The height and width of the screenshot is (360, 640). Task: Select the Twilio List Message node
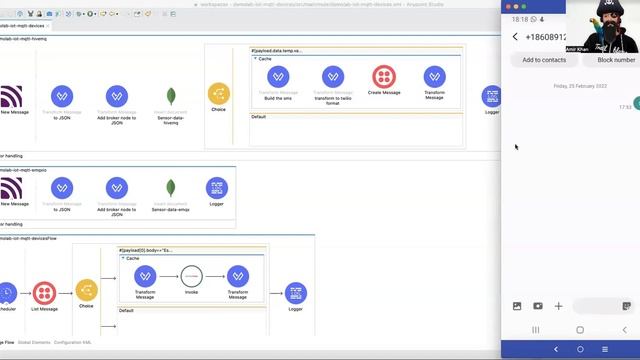pos(44,293)
